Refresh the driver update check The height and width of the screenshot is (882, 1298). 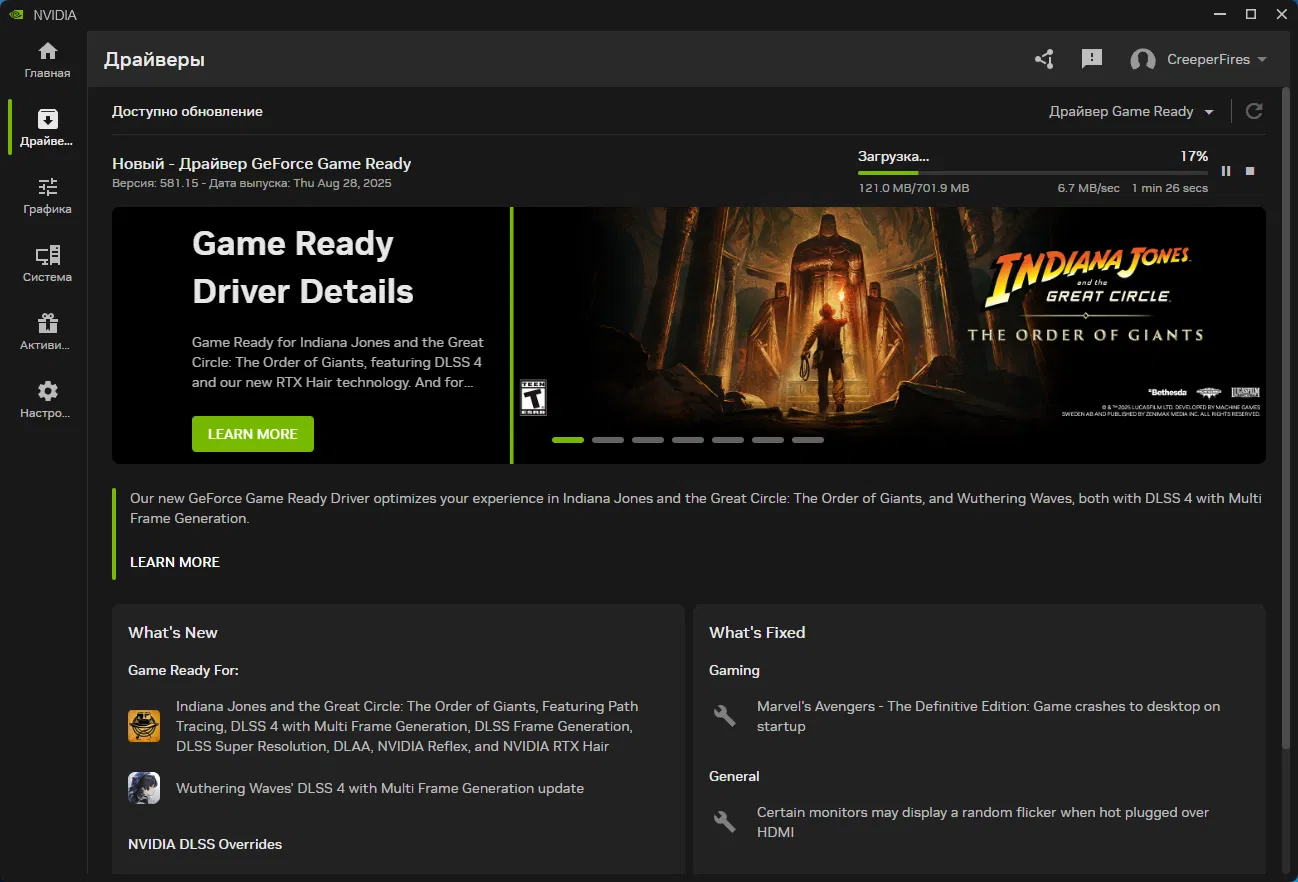(1253, 111)
